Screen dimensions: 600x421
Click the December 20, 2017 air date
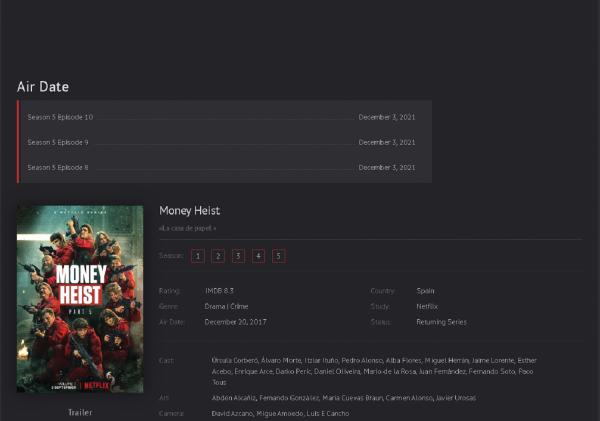pyautogui.click(x=235, y=322)
